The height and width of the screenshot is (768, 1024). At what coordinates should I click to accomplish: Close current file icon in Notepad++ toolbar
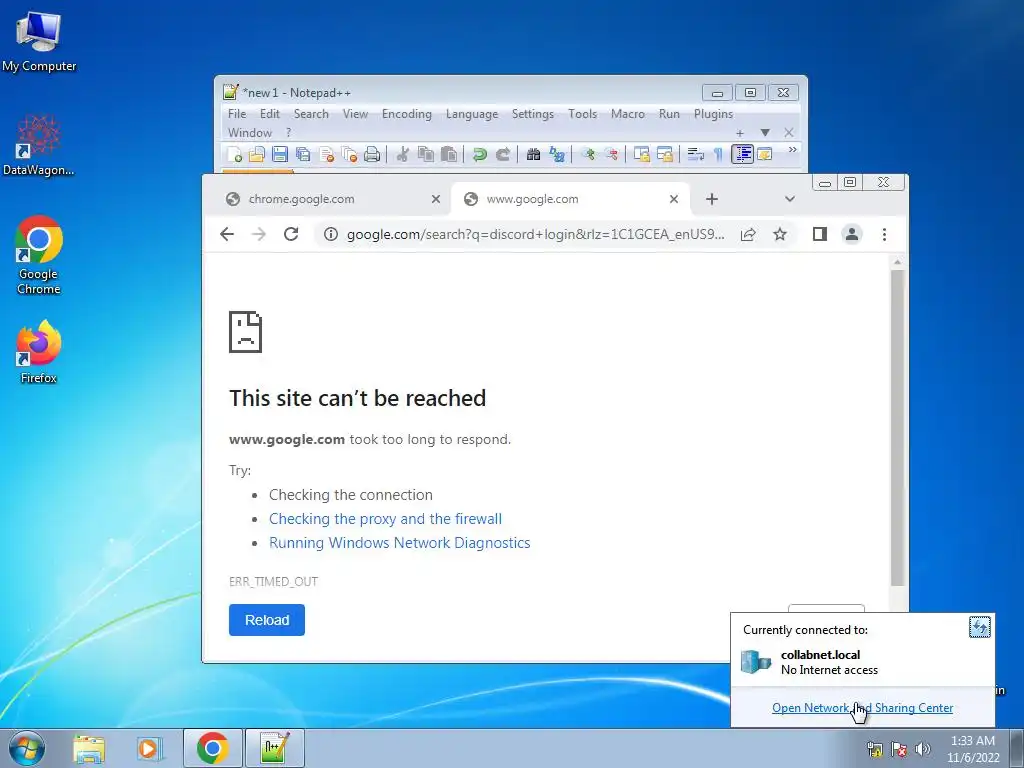pyautogui.click(x=327, y=154)
